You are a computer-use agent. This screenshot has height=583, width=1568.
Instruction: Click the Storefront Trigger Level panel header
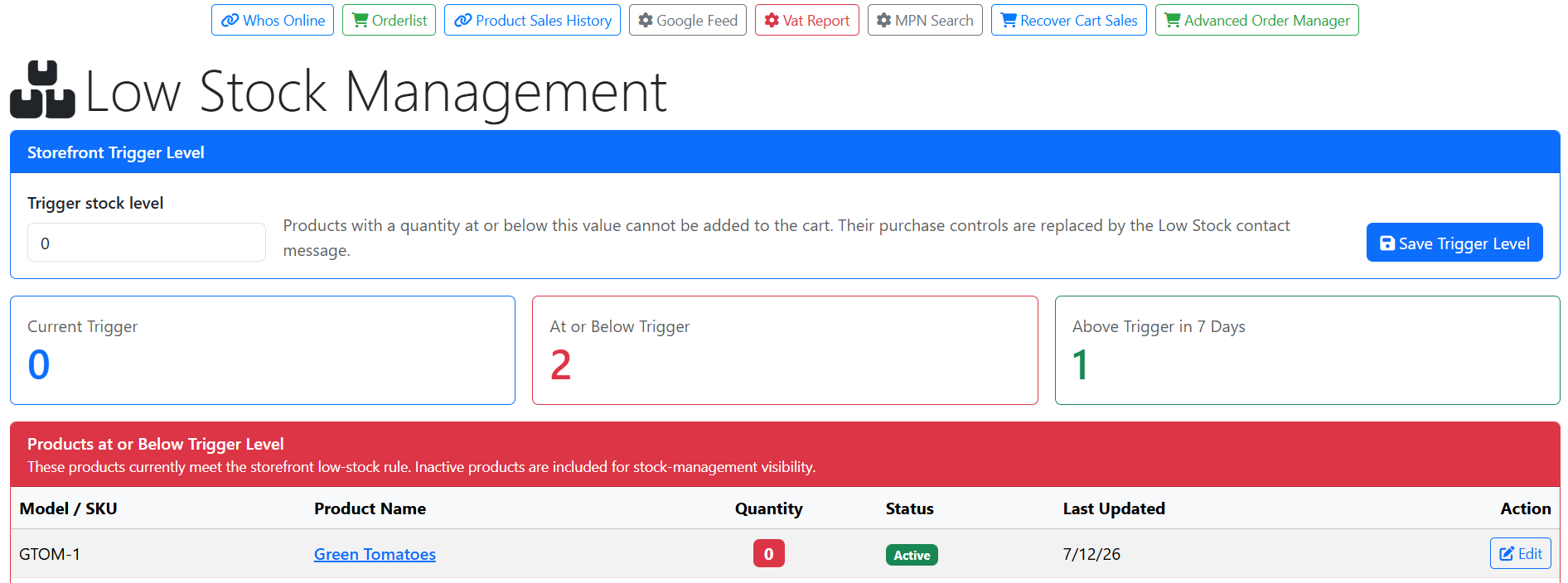785,152
